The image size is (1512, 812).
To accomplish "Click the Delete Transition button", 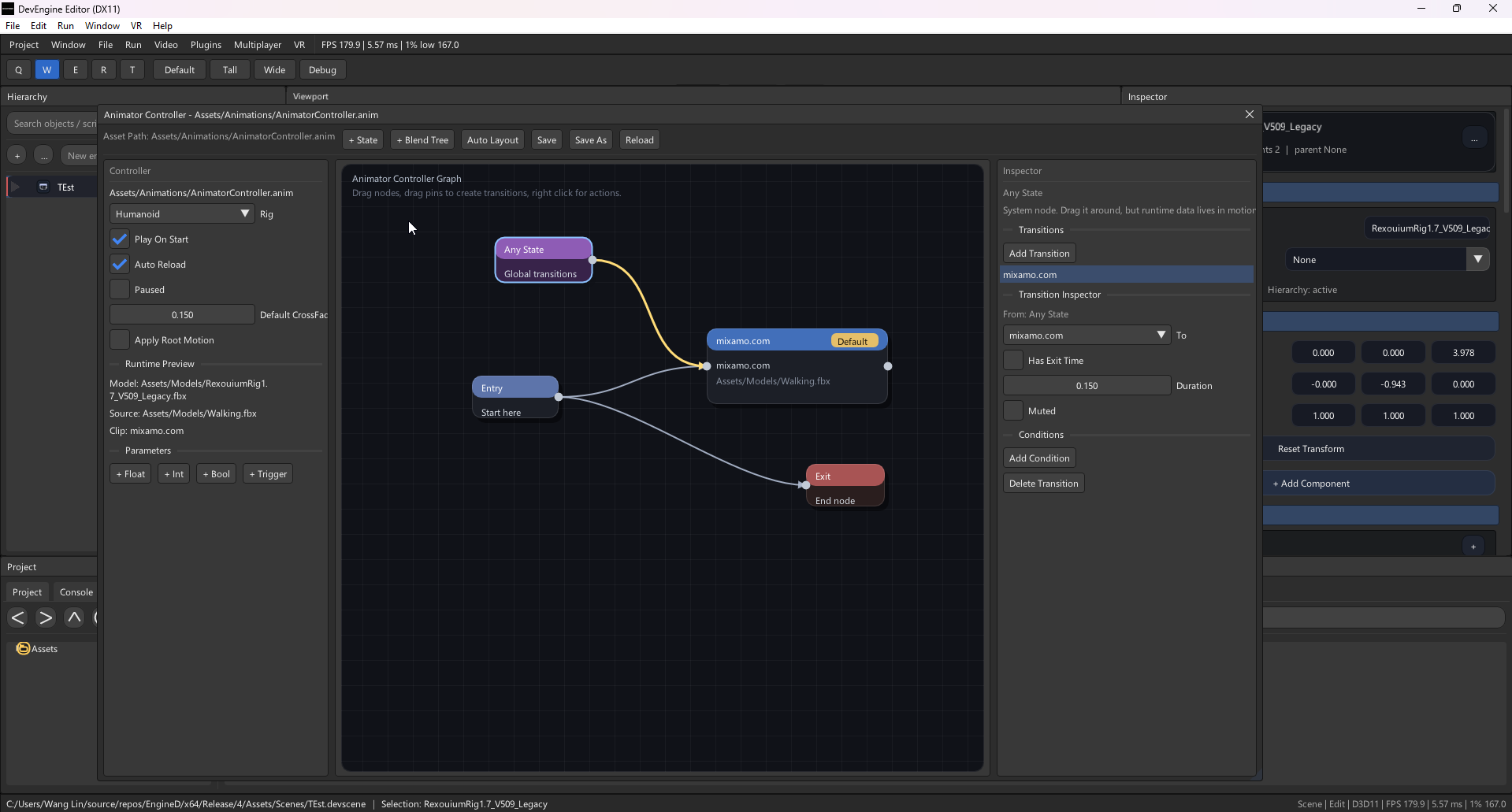I will tap(1044, 484).
